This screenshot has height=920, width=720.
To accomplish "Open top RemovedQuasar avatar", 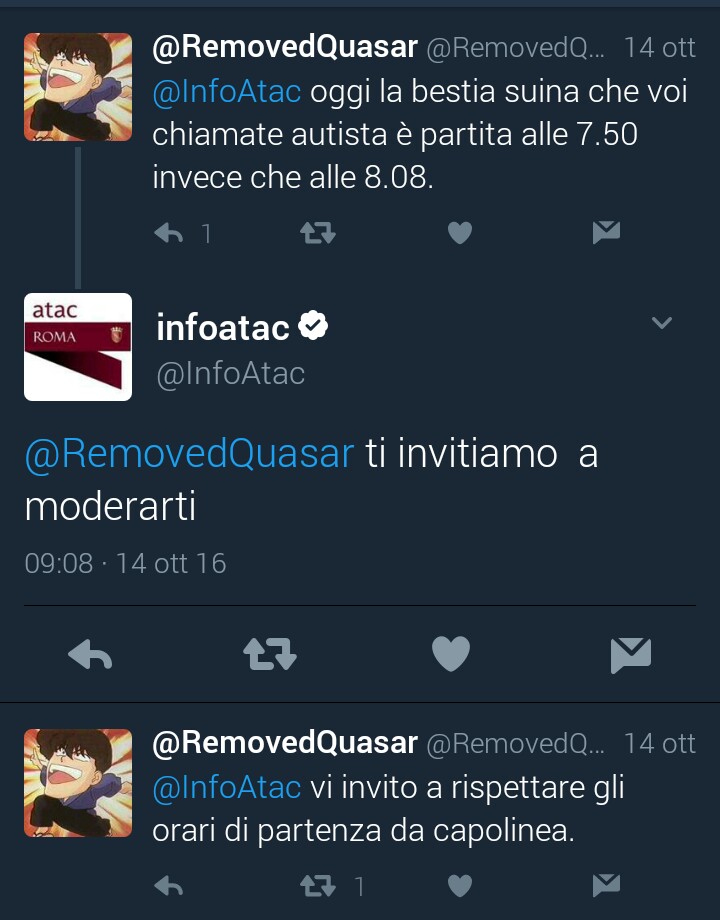I will point(78,87).
